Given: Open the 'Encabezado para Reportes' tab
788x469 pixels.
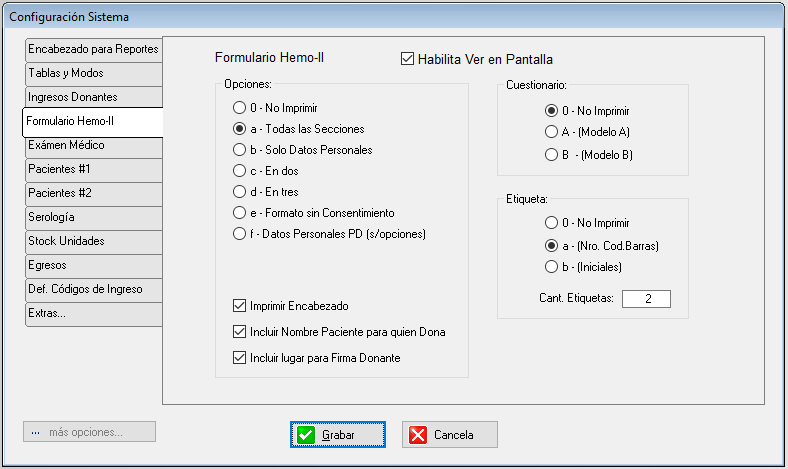Looking at the screenshot, I should [93, 49].
